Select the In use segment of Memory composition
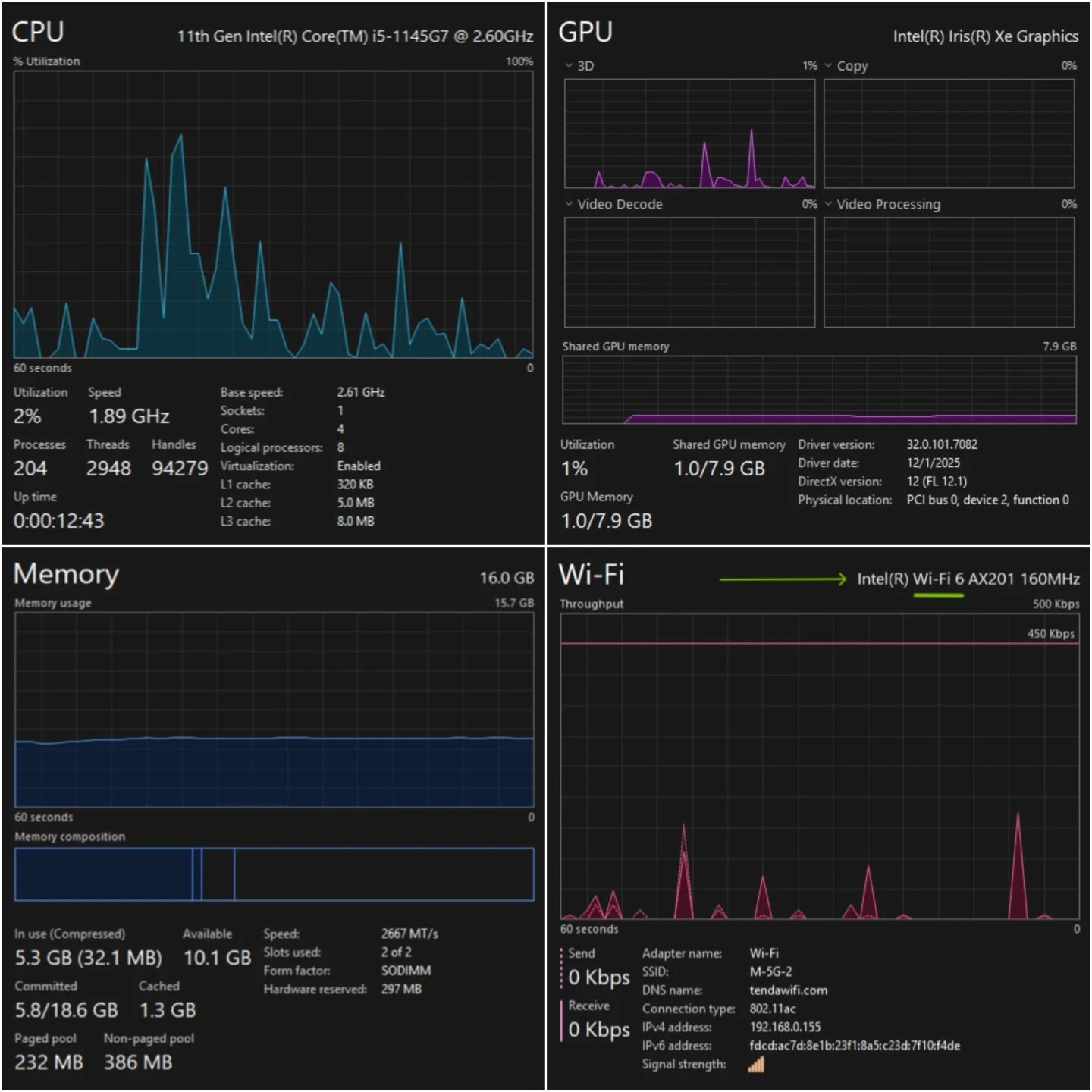 click(x=103, y=874)
